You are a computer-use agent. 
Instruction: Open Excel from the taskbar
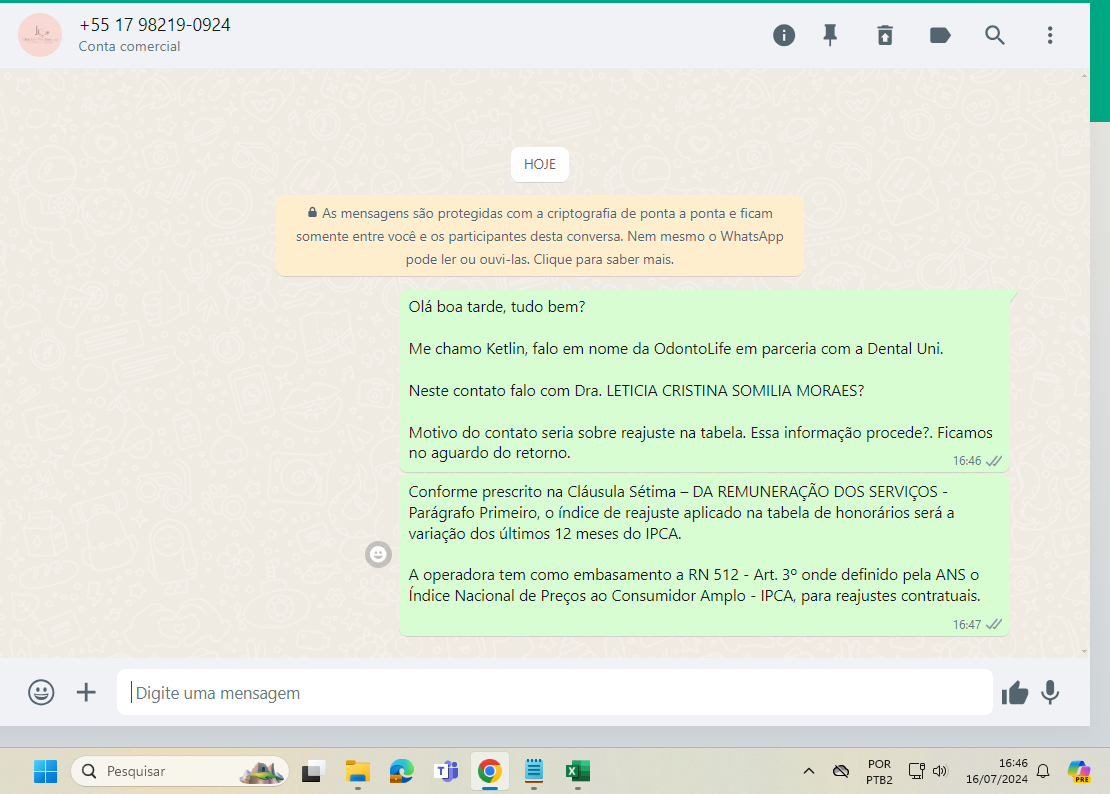(578, 771)
